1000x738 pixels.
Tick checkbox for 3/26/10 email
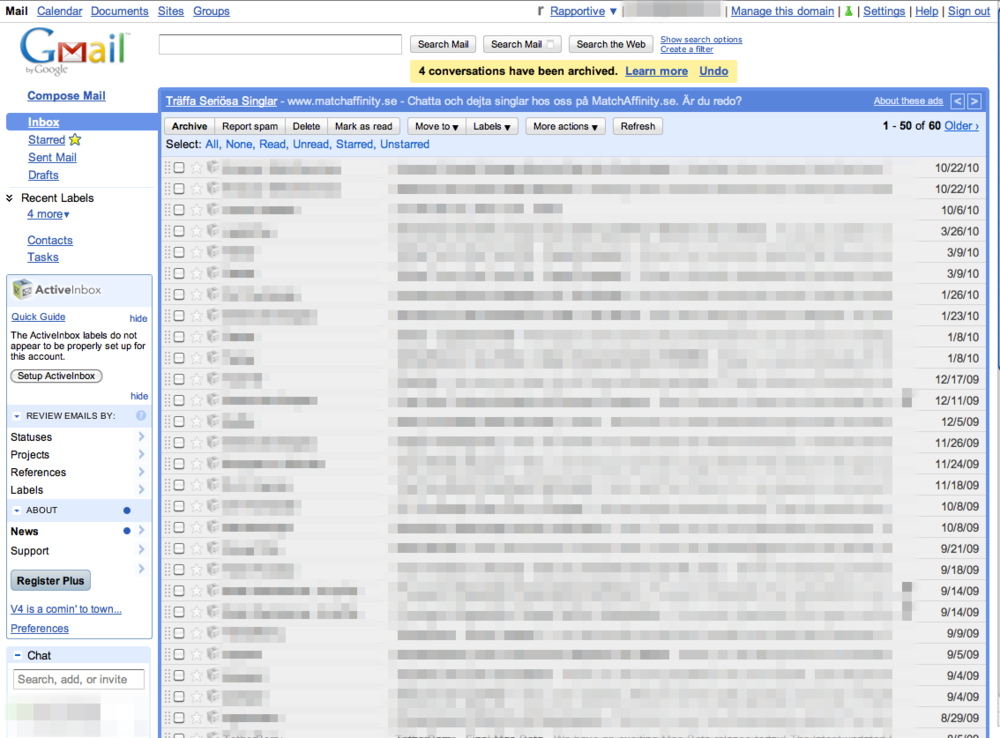point(179,231)
